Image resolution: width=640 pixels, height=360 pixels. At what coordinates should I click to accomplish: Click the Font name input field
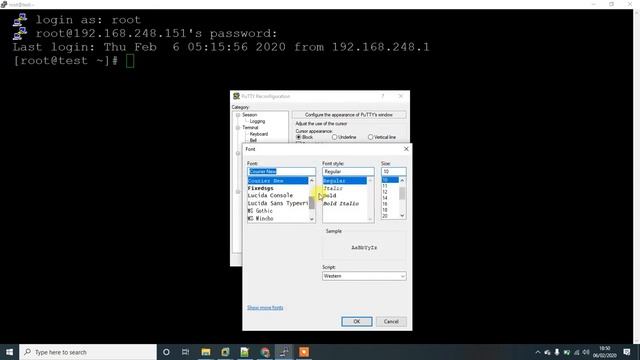click(x=281, y=171)
